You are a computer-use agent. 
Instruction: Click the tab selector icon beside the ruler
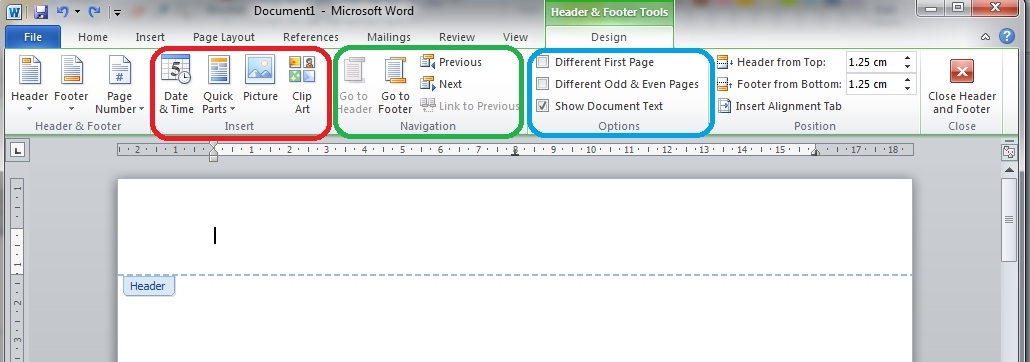18,151
